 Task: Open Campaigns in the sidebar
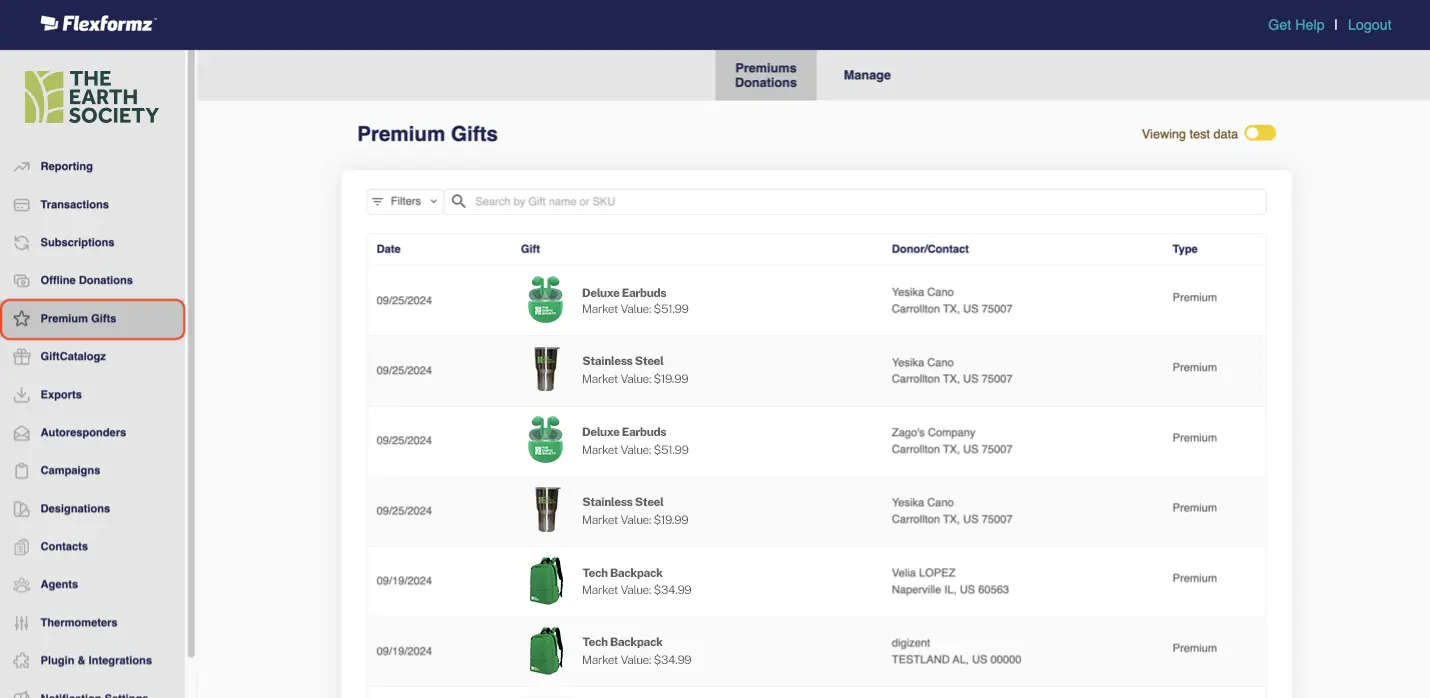[x=70, y=471]
